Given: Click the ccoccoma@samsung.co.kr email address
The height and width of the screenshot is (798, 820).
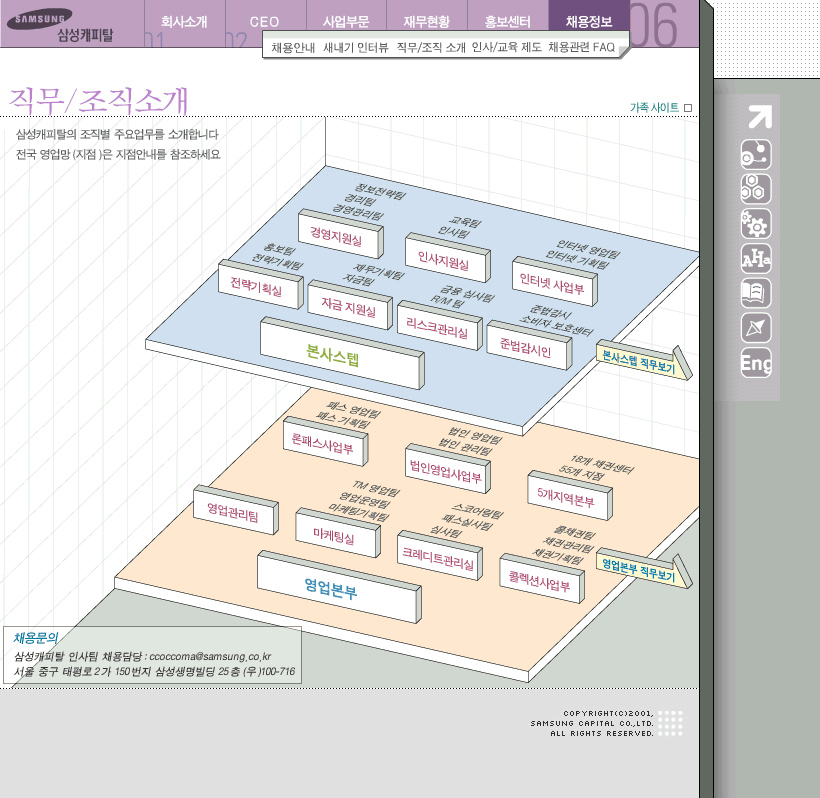Looking at the screenshot, I should 210,656.
